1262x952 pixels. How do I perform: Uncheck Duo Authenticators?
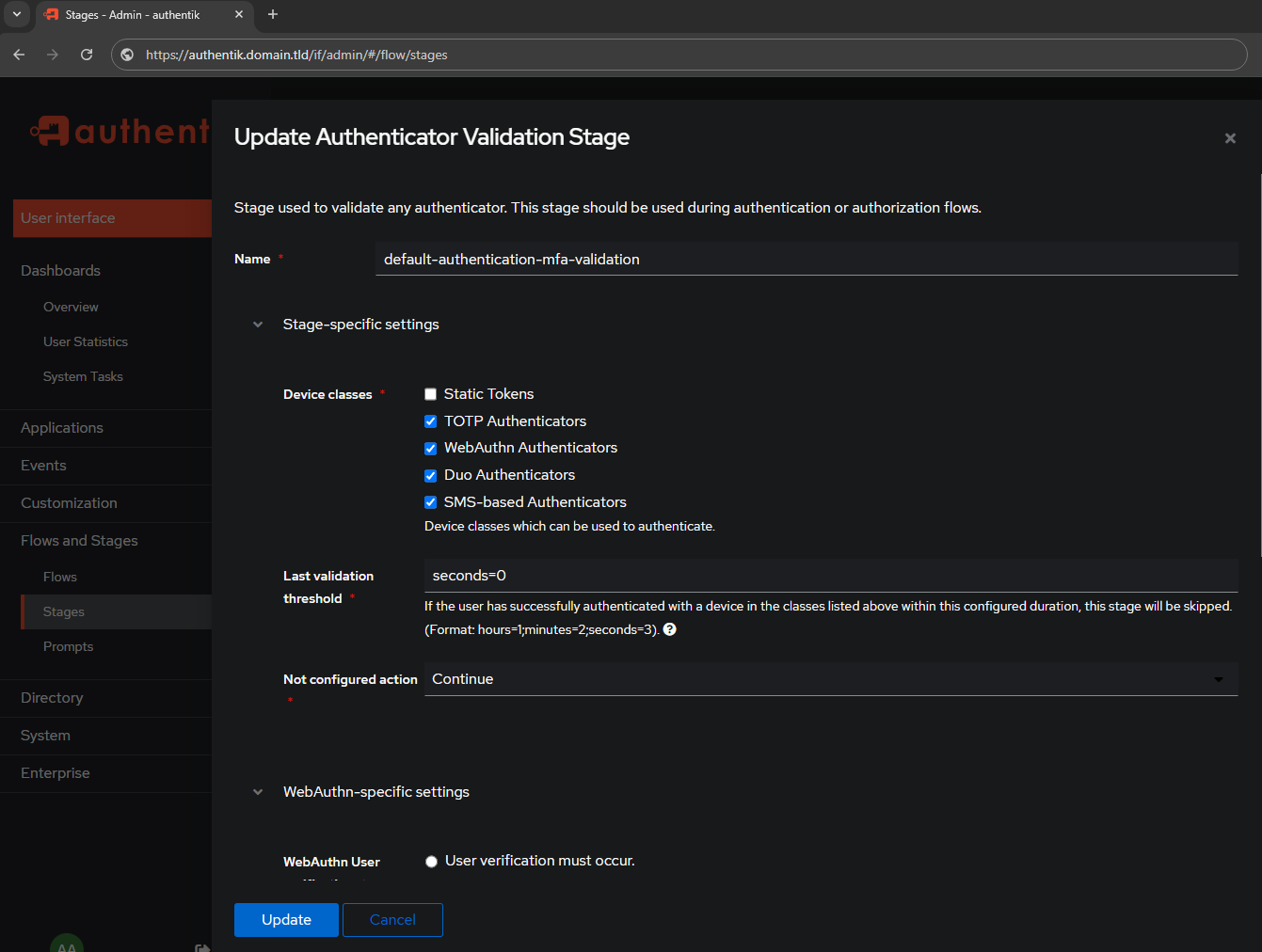[x=430, y=476]
